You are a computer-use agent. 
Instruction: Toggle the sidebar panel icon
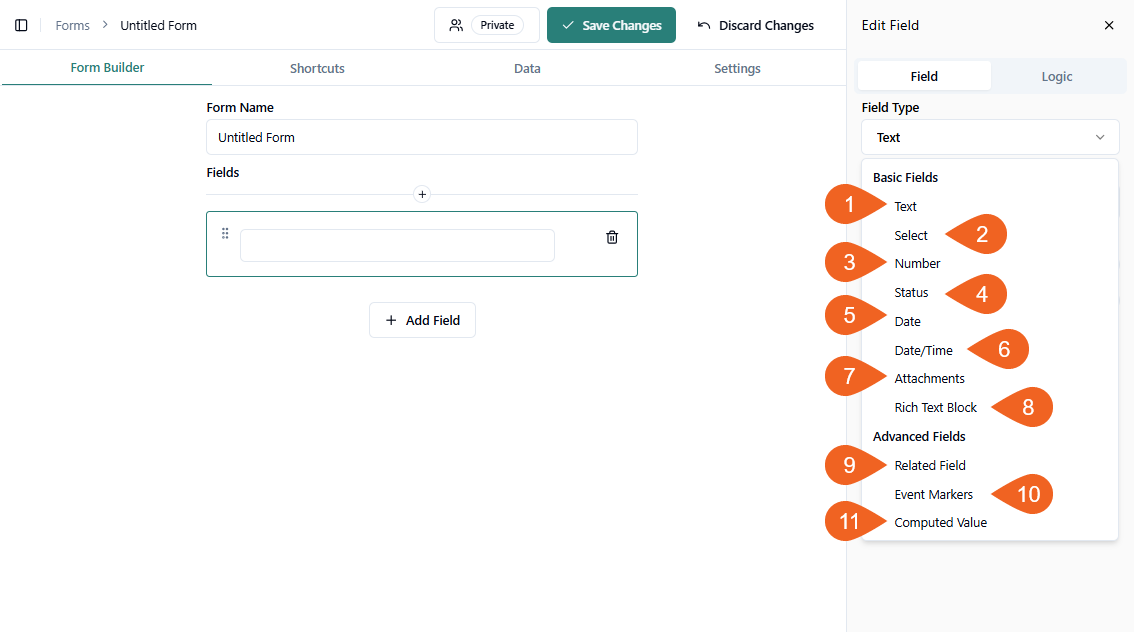[21, 25]
